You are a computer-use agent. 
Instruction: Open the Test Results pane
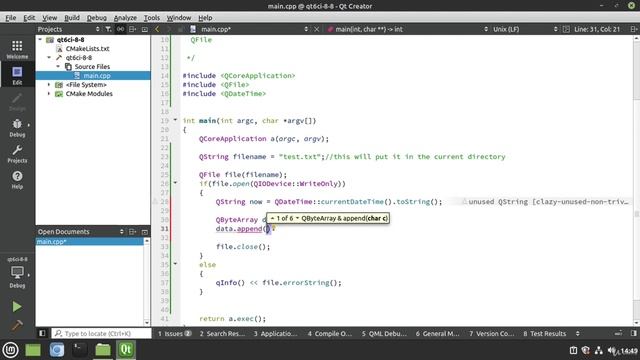pos(545,333)
